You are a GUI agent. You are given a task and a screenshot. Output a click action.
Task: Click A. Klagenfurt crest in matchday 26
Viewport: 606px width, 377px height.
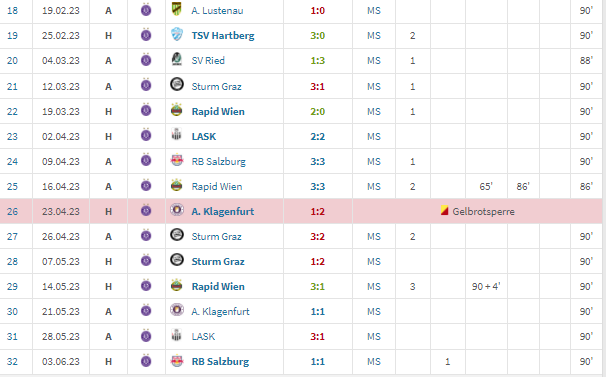[x=177, y=210]
